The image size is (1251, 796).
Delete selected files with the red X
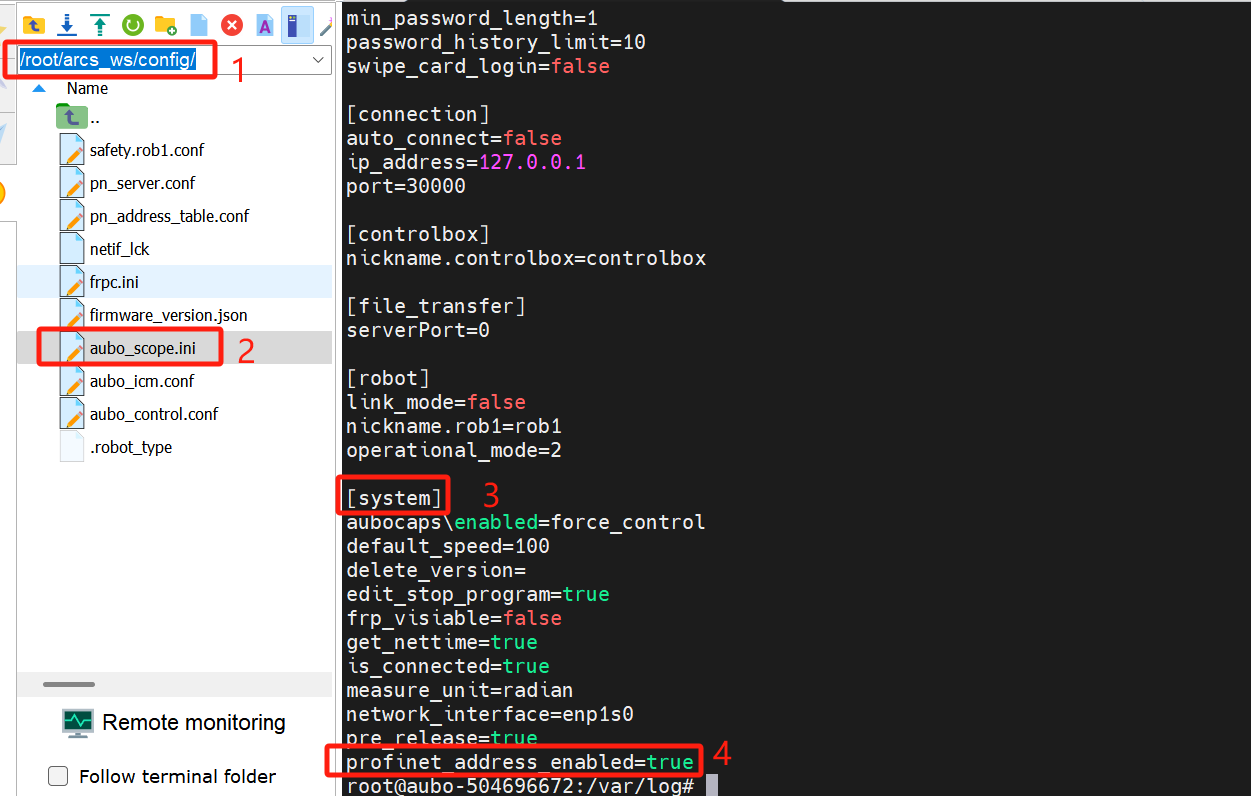pos(232,24)
